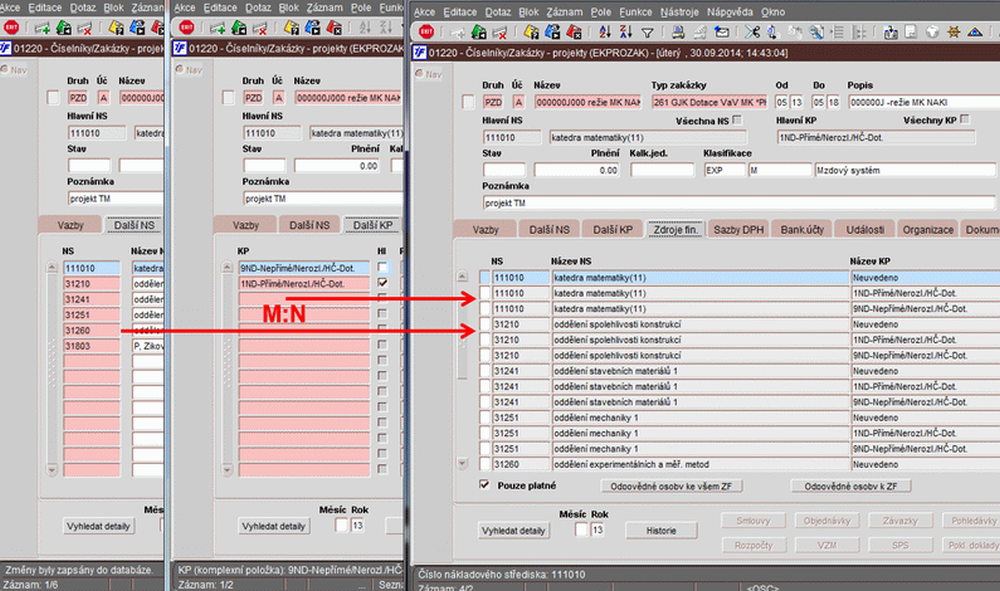Select Další NS tab in left window
This screenshot has width=1000, height=591.
pyautogui.click(x=134, y=225)
